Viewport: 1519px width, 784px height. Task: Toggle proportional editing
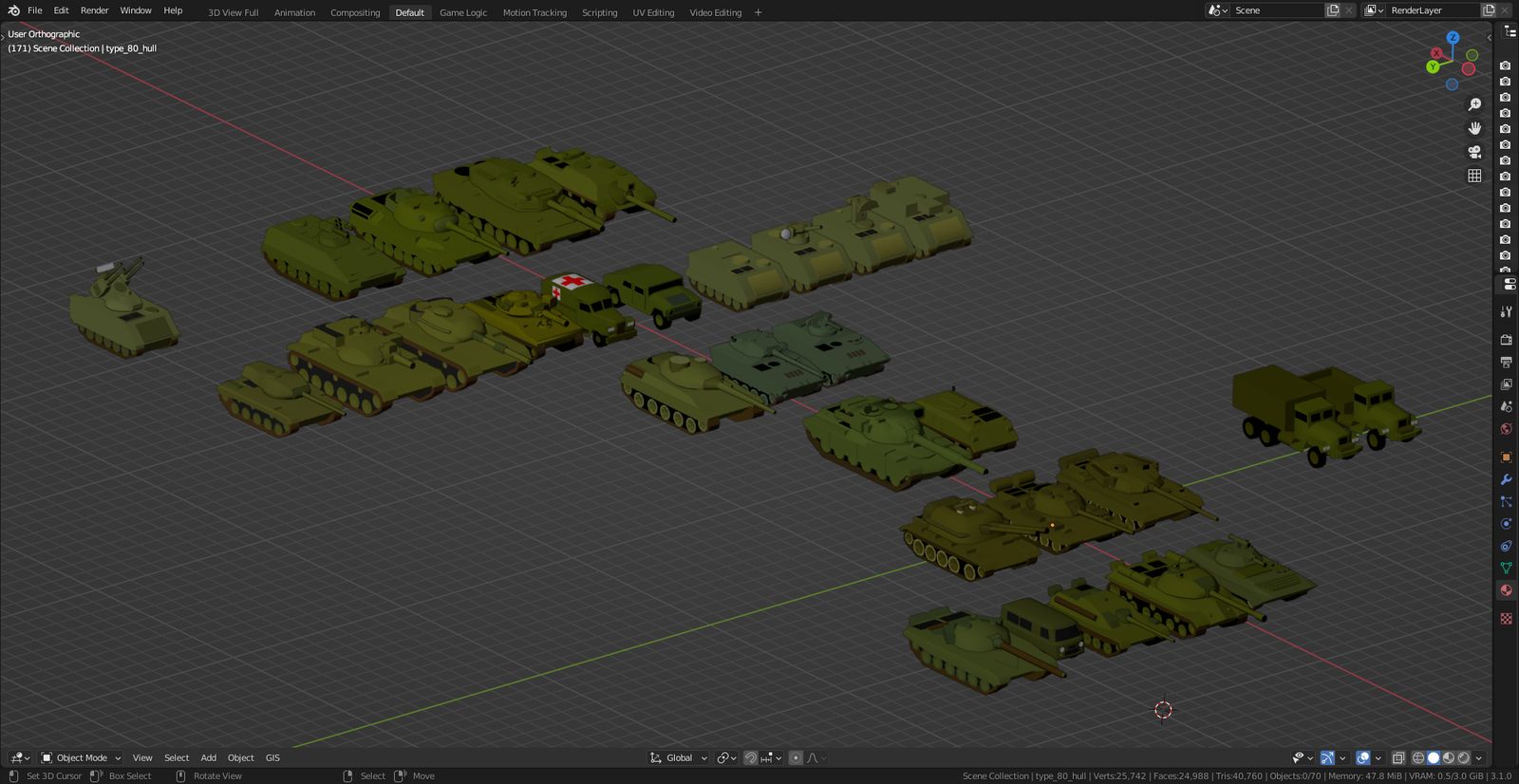796,757
